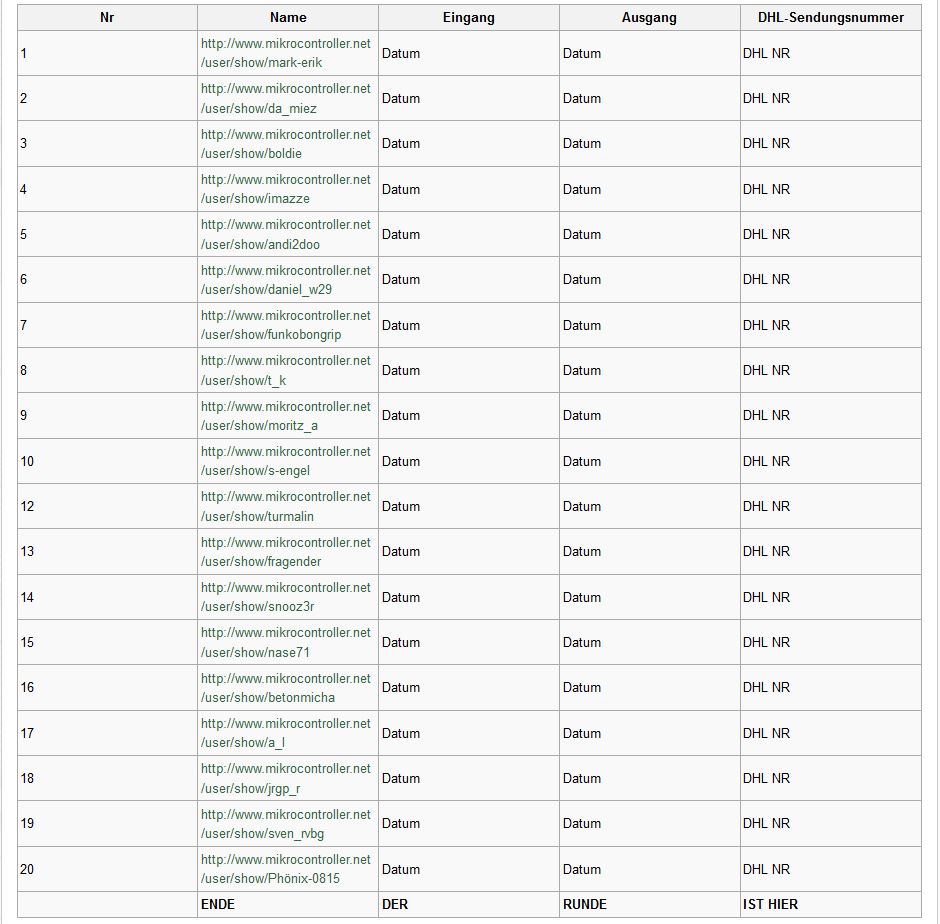940x924 pixels.
Task: Open the snooz3r profile link
Action: [286, 597]
